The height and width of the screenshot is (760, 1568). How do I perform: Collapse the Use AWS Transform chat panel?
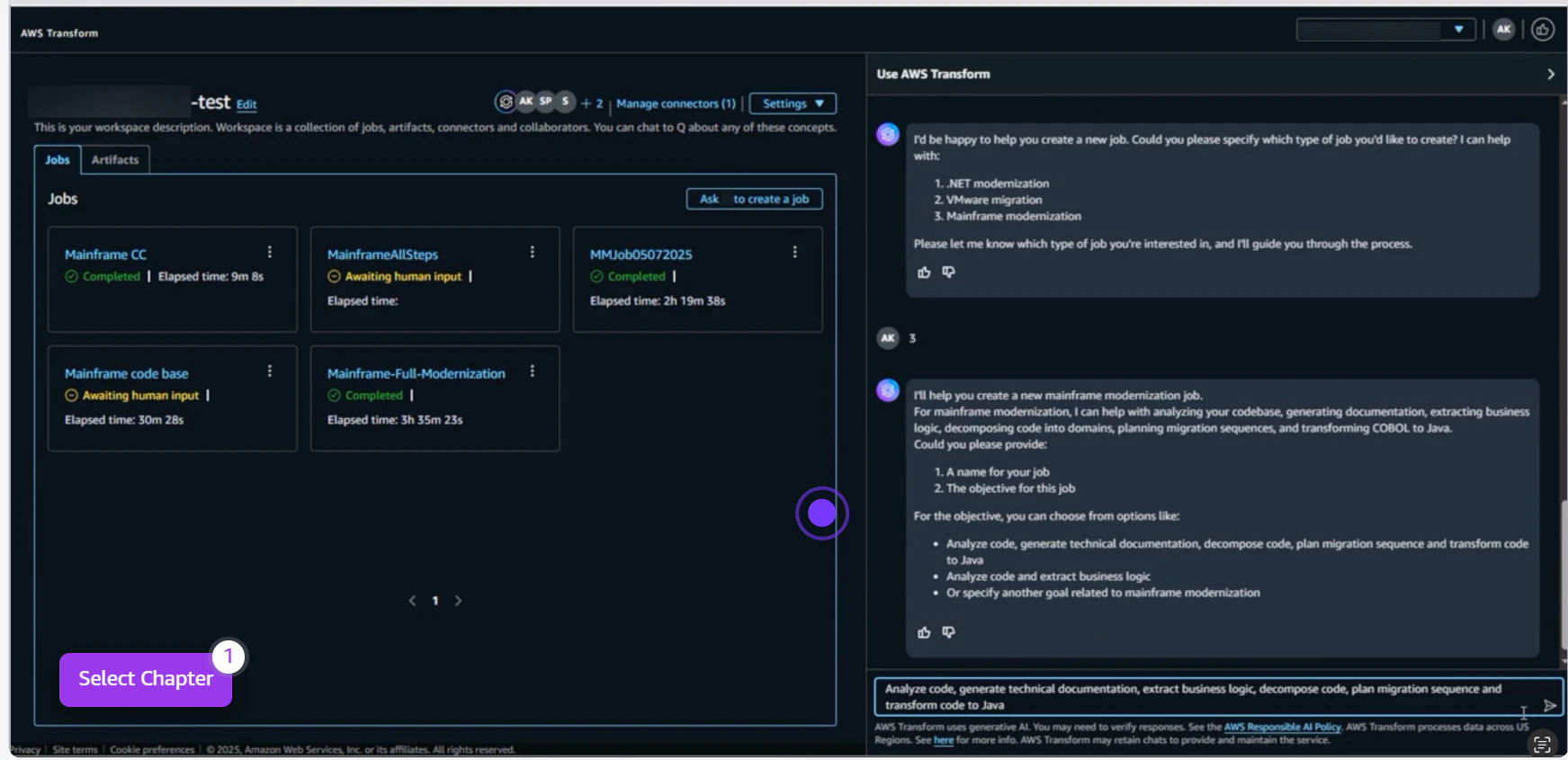click(x=1551, y=74)
